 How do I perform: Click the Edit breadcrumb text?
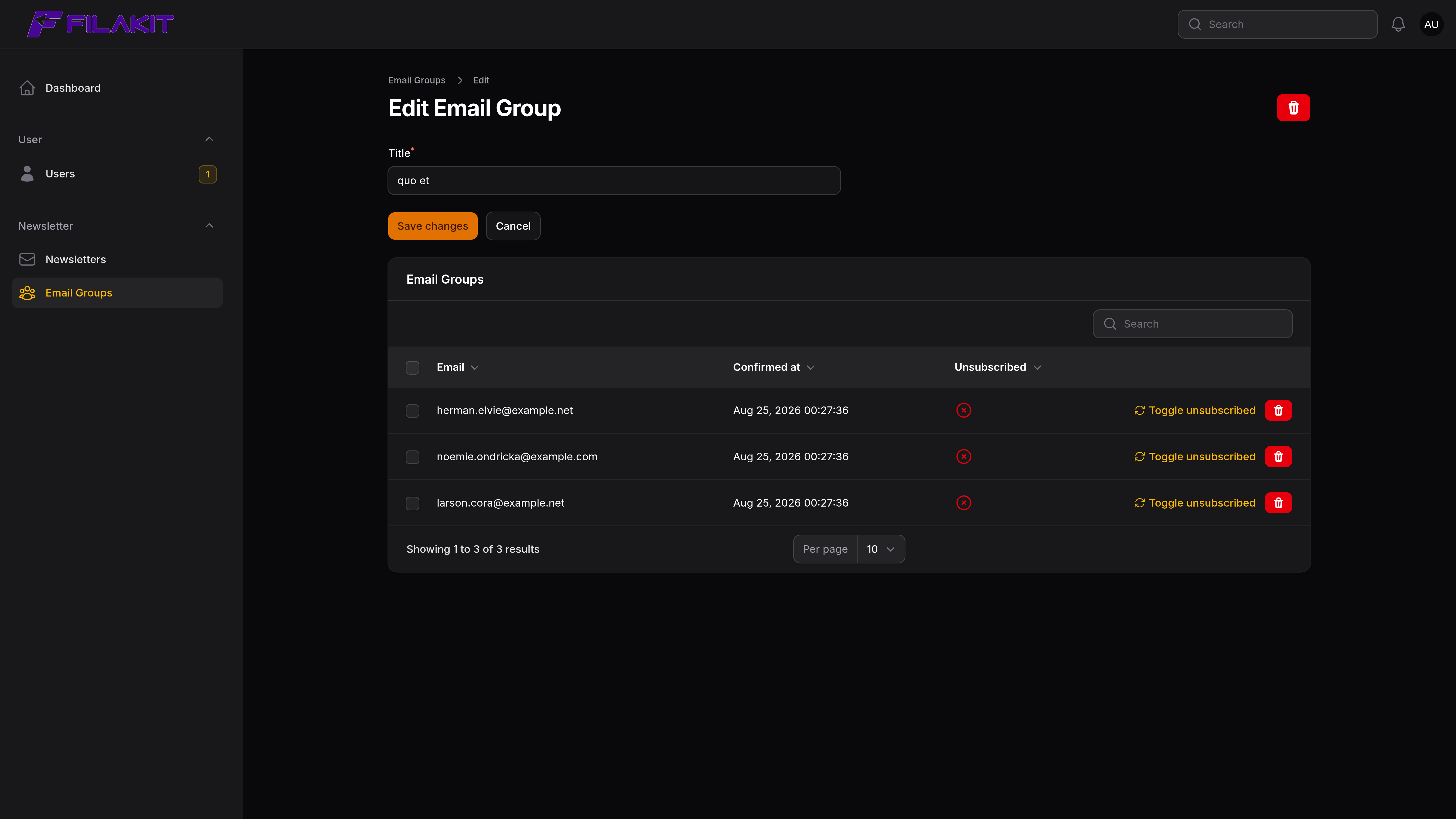pyautogui.click(x=481, y=80)
